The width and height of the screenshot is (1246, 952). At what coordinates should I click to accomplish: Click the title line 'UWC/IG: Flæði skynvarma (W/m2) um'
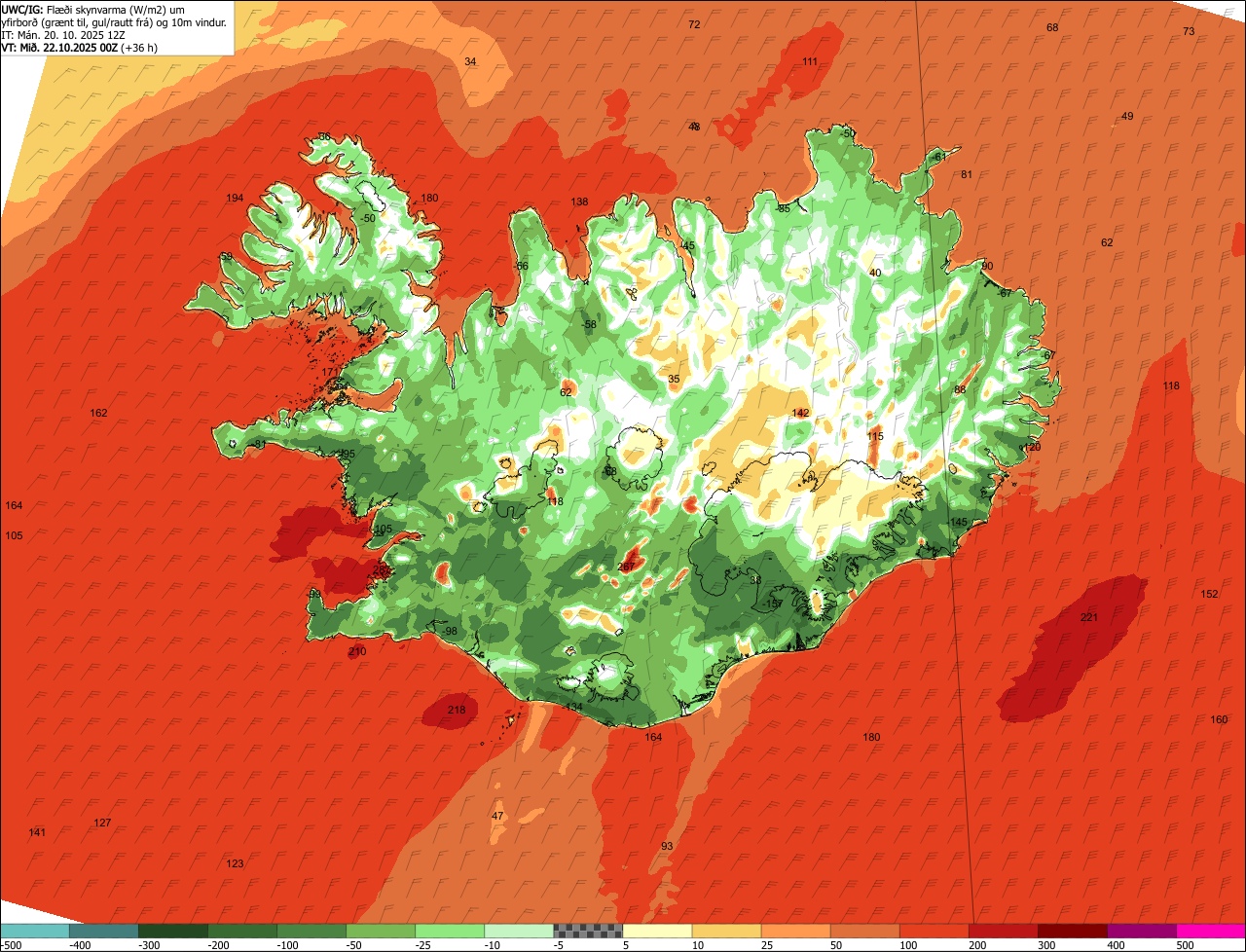click(93, 10)
